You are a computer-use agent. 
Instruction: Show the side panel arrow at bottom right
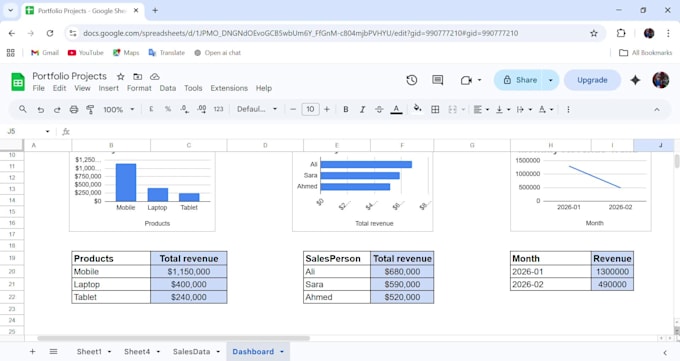coord(665,353)
